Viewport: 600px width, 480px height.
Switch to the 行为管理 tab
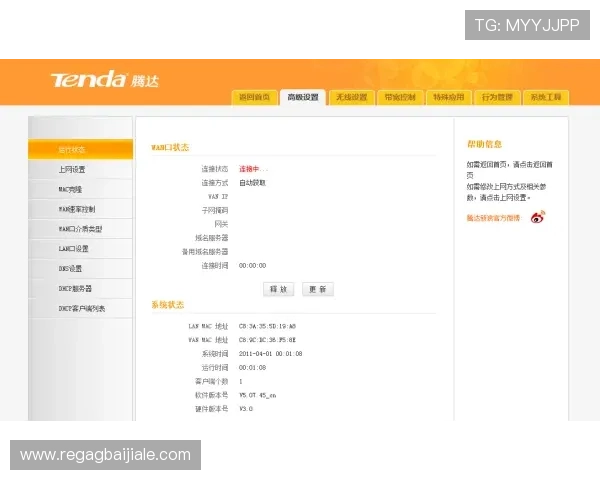(497, 97)
